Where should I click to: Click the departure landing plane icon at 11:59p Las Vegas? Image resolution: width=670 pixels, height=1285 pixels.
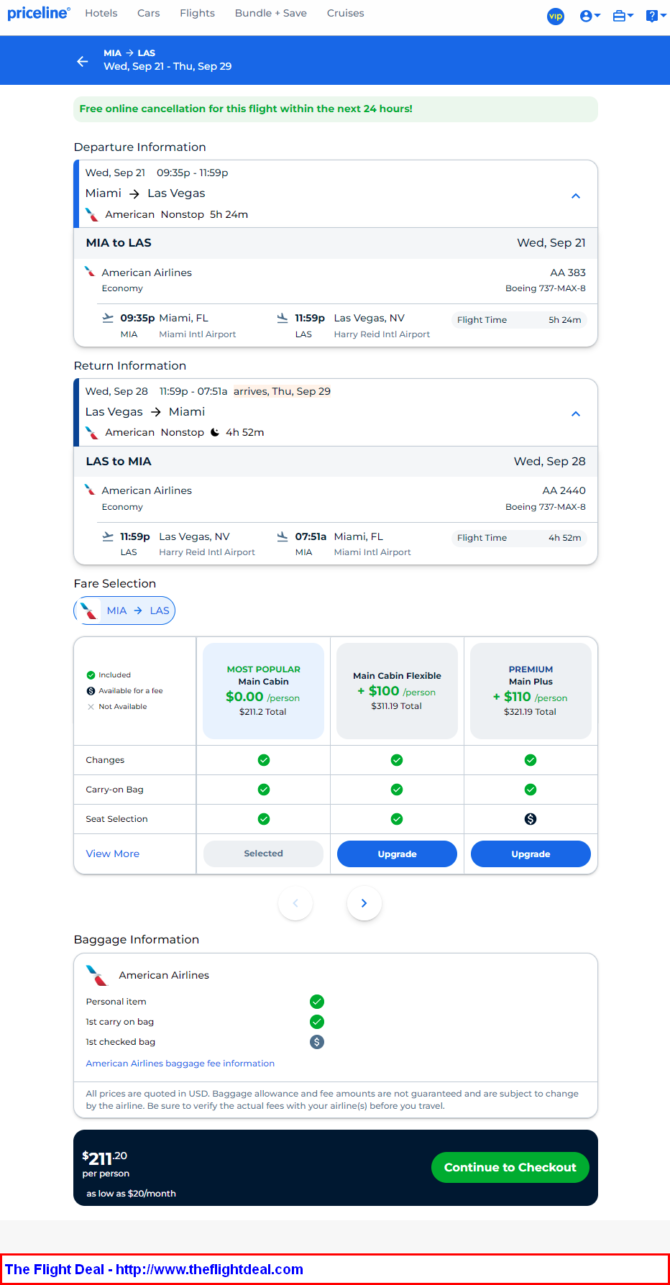[x=282, y=318]
